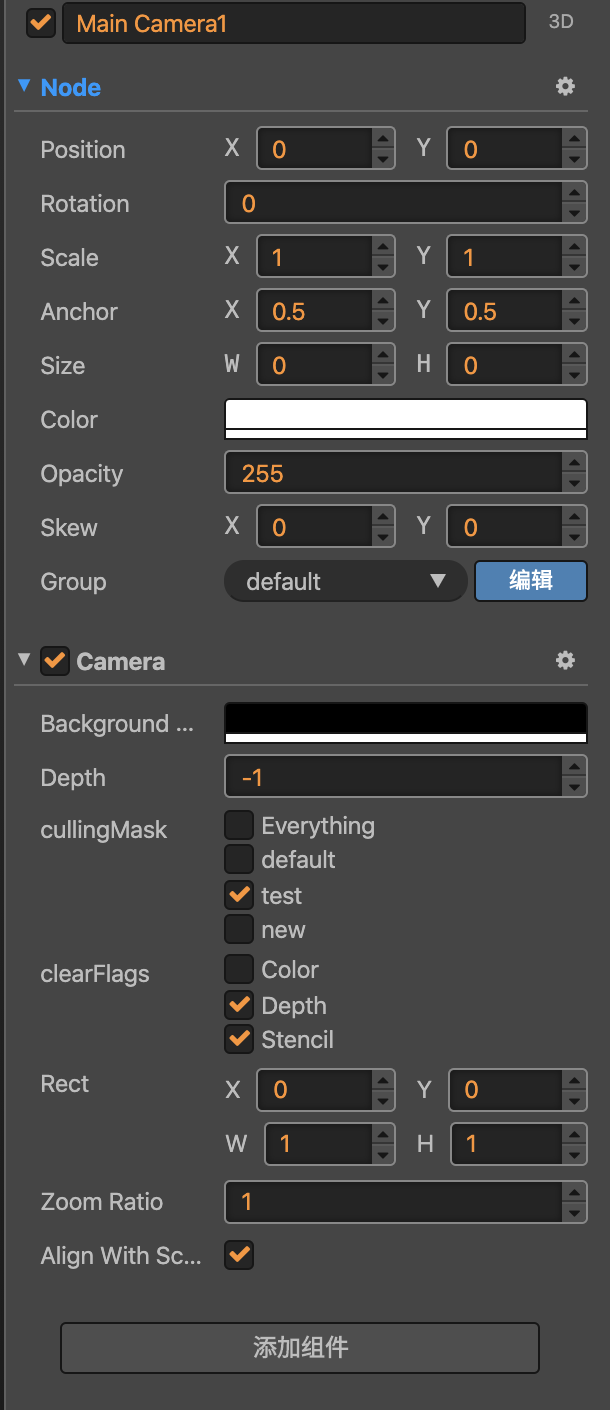Click the 添加组件 add component button
Image resolution: width=610 pixels, height=1410 pixels.
(x=300, y=1347)
